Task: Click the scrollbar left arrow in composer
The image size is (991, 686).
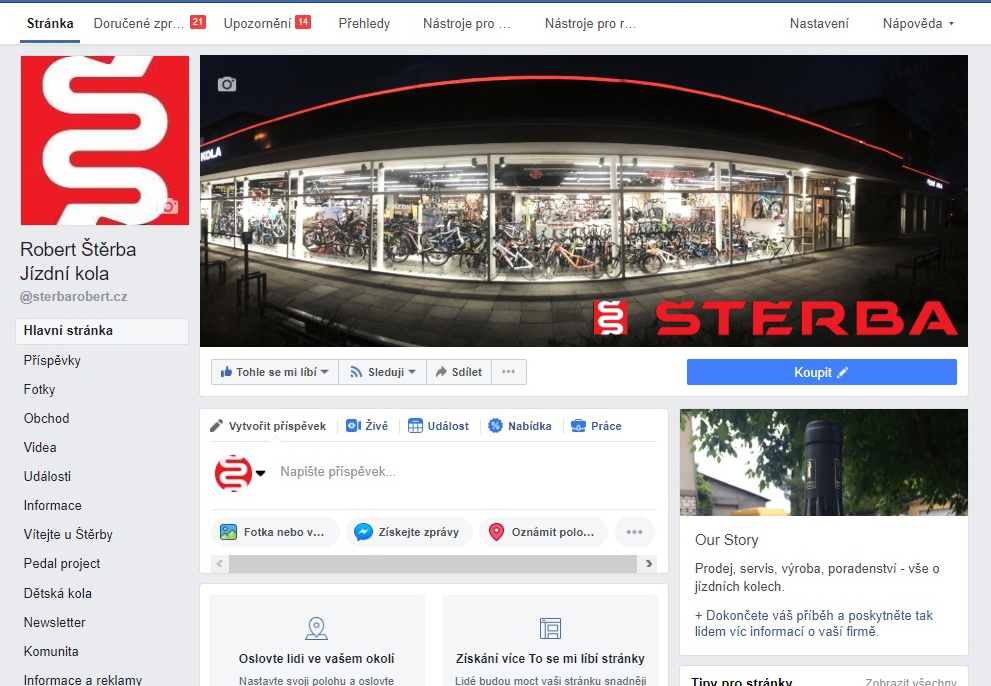Action: click(219, 564)
